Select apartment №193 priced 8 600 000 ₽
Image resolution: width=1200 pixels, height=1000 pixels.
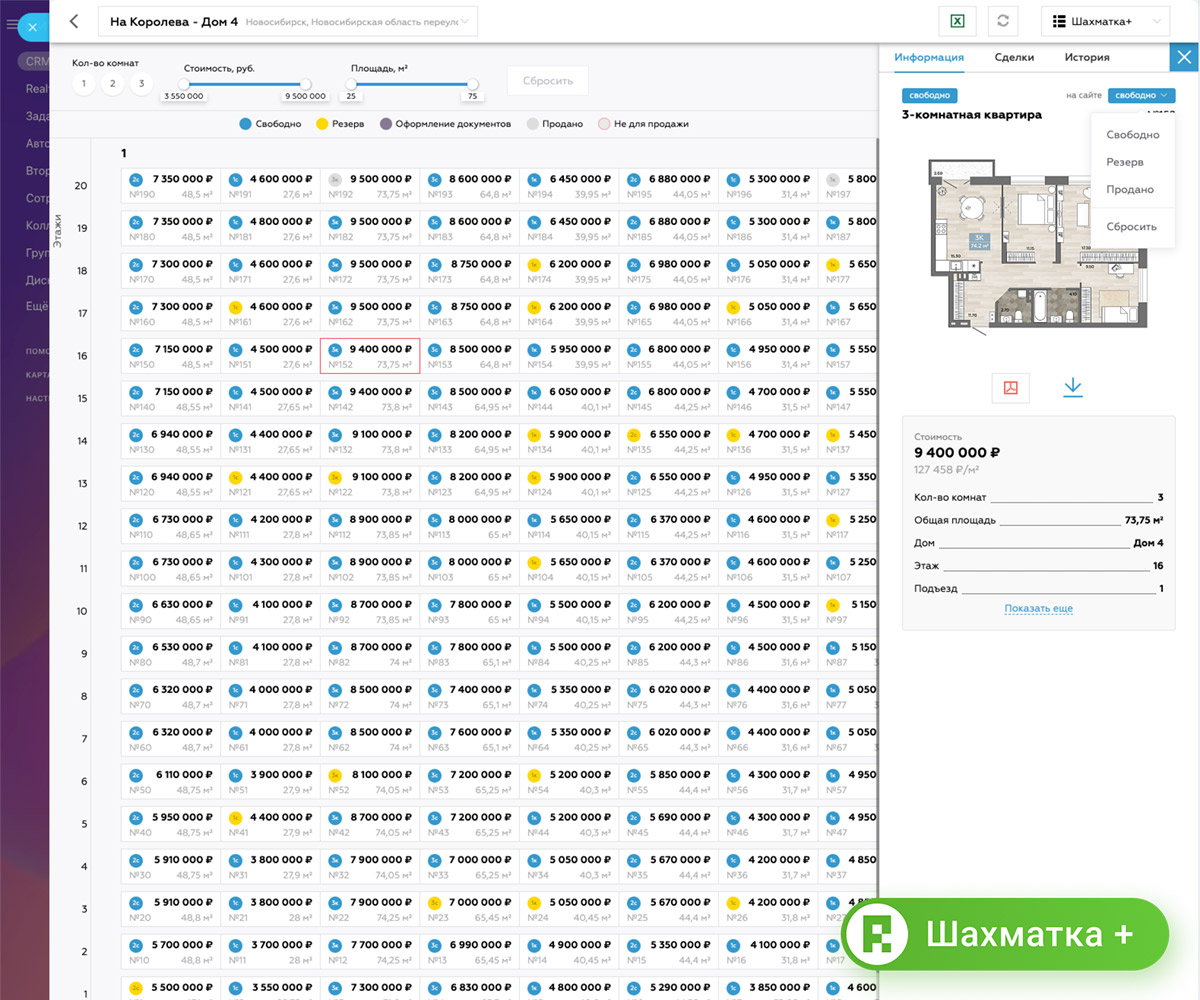(470, 186)
